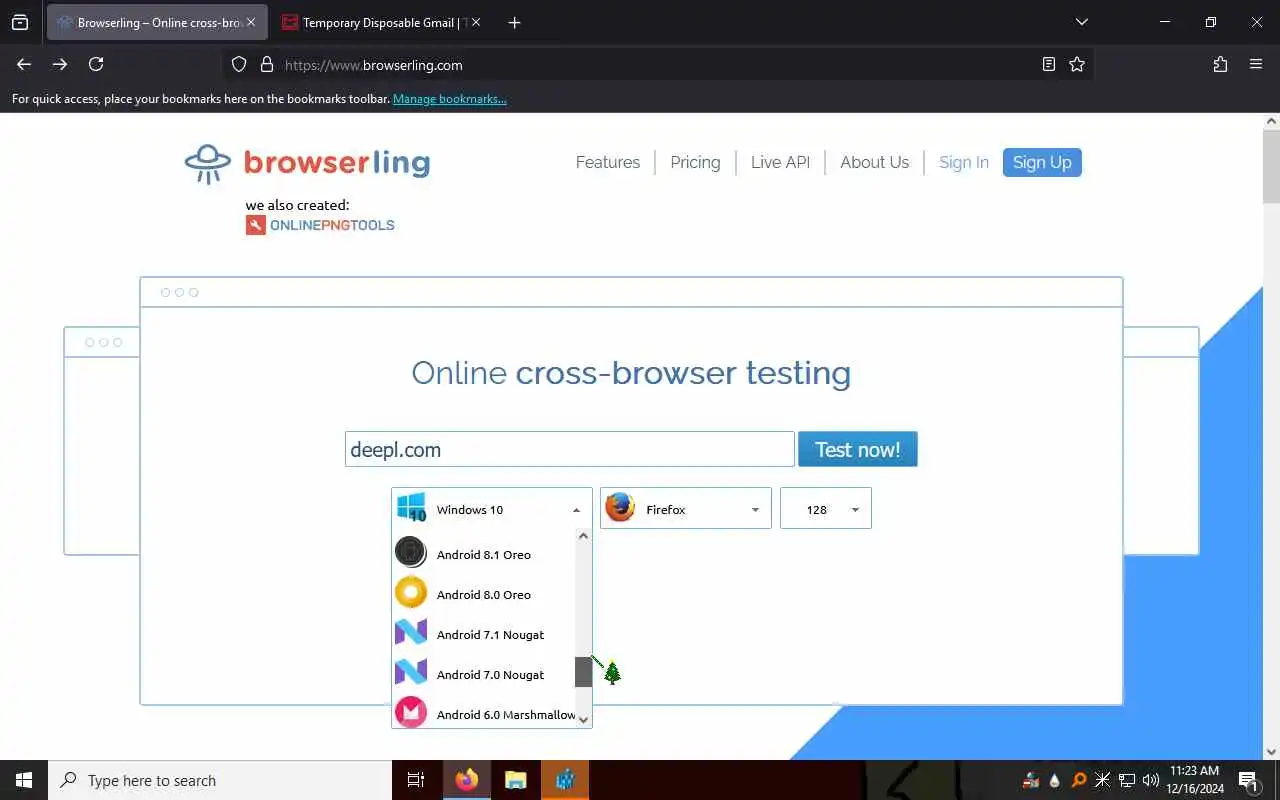The height and width of the screenshot is (800, 1280).
Task: Open the Pricing nav item
Action: [x=695, y=162]
